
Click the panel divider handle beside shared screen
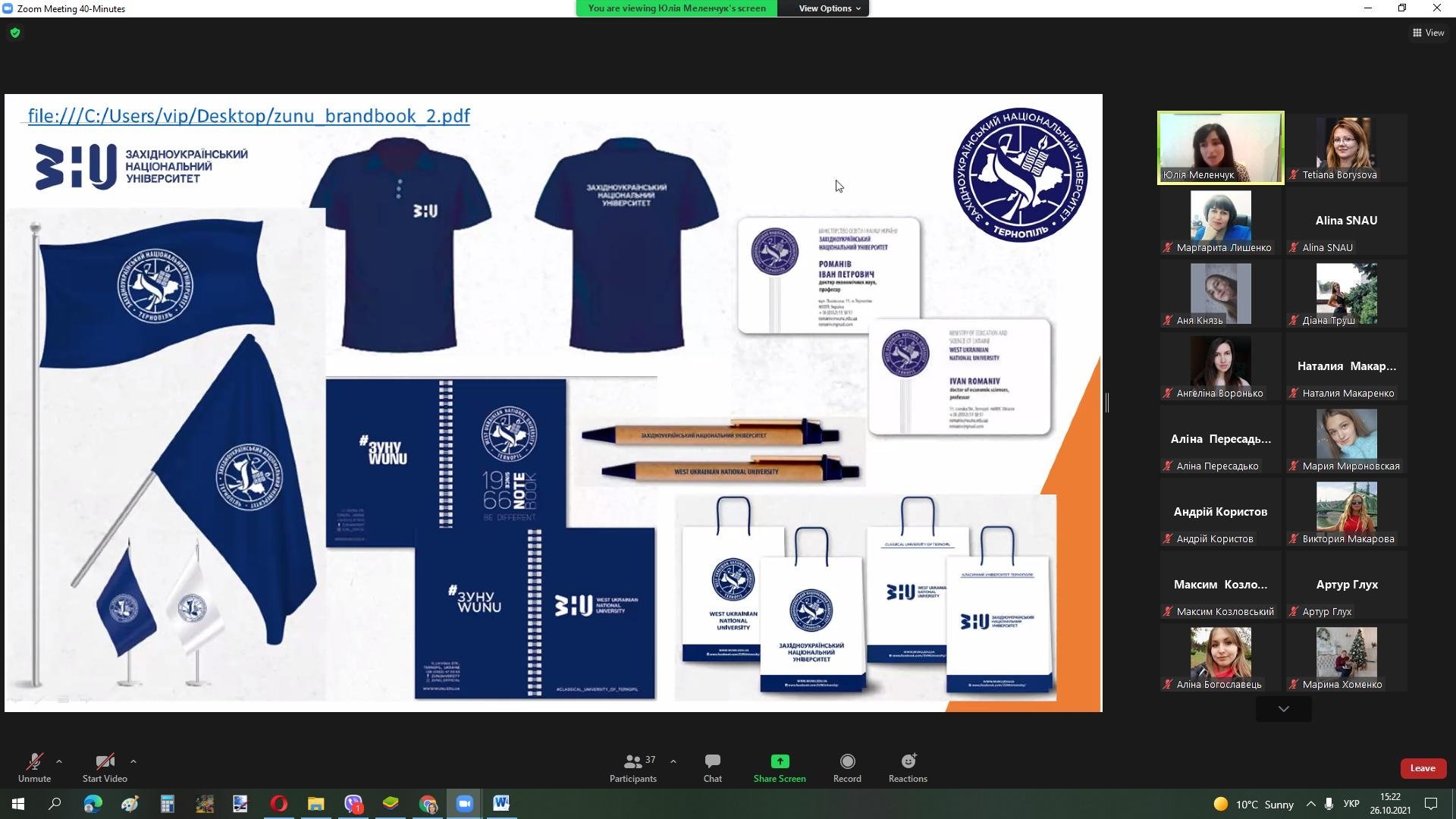click(x=1107, y=403)
